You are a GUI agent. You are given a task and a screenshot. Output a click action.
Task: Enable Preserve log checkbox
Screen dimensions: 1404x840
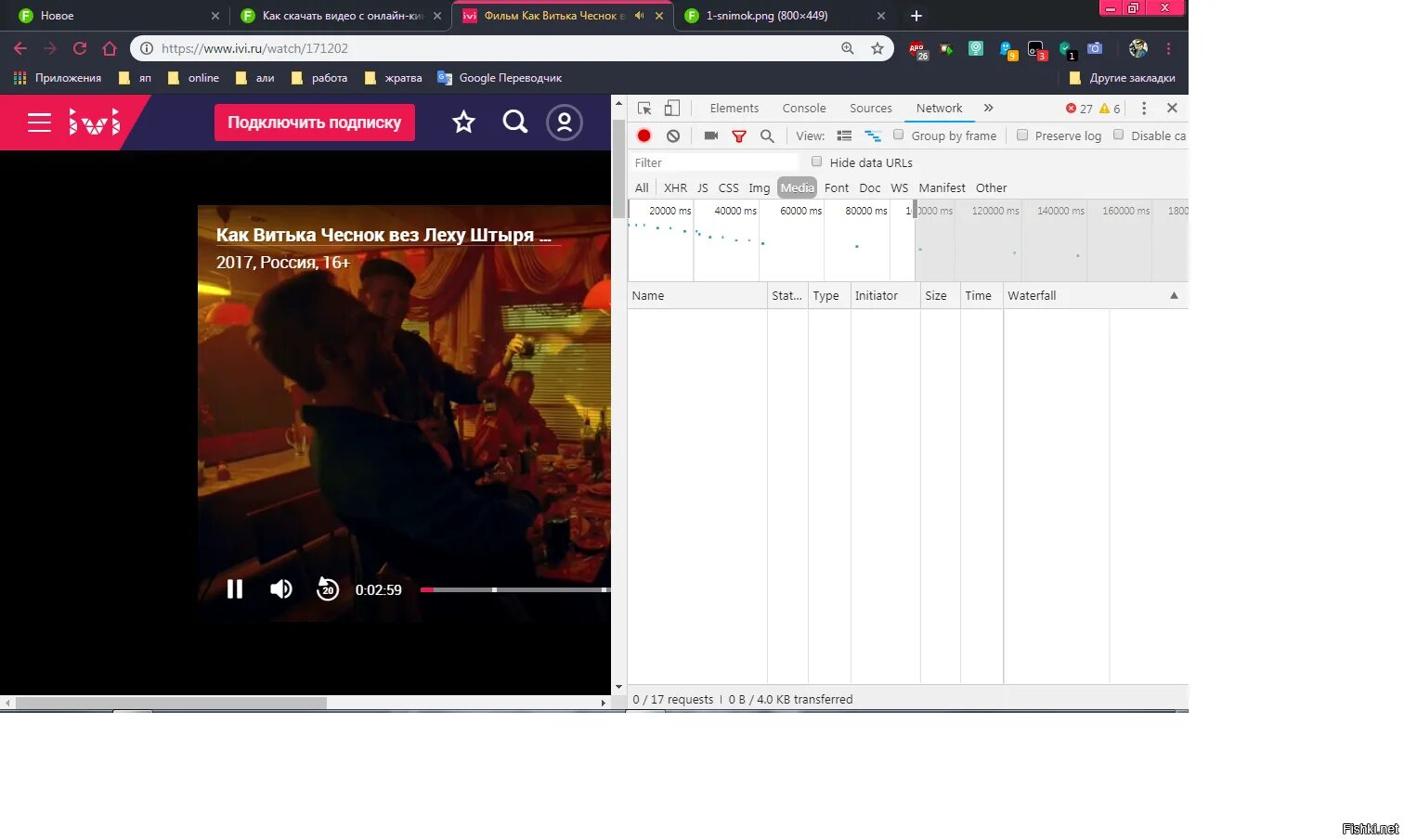[x=1022, y=135]
